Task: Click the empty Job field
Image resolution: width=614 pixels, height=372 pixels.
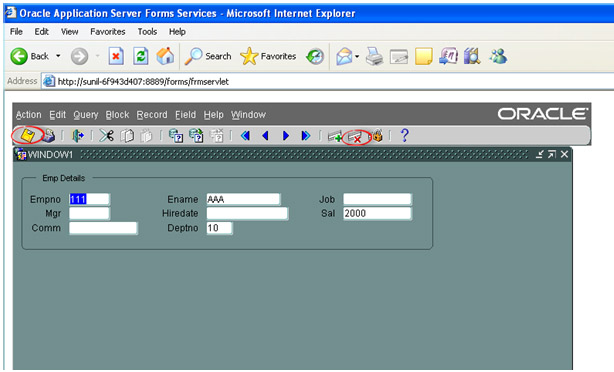Action: 377,199
